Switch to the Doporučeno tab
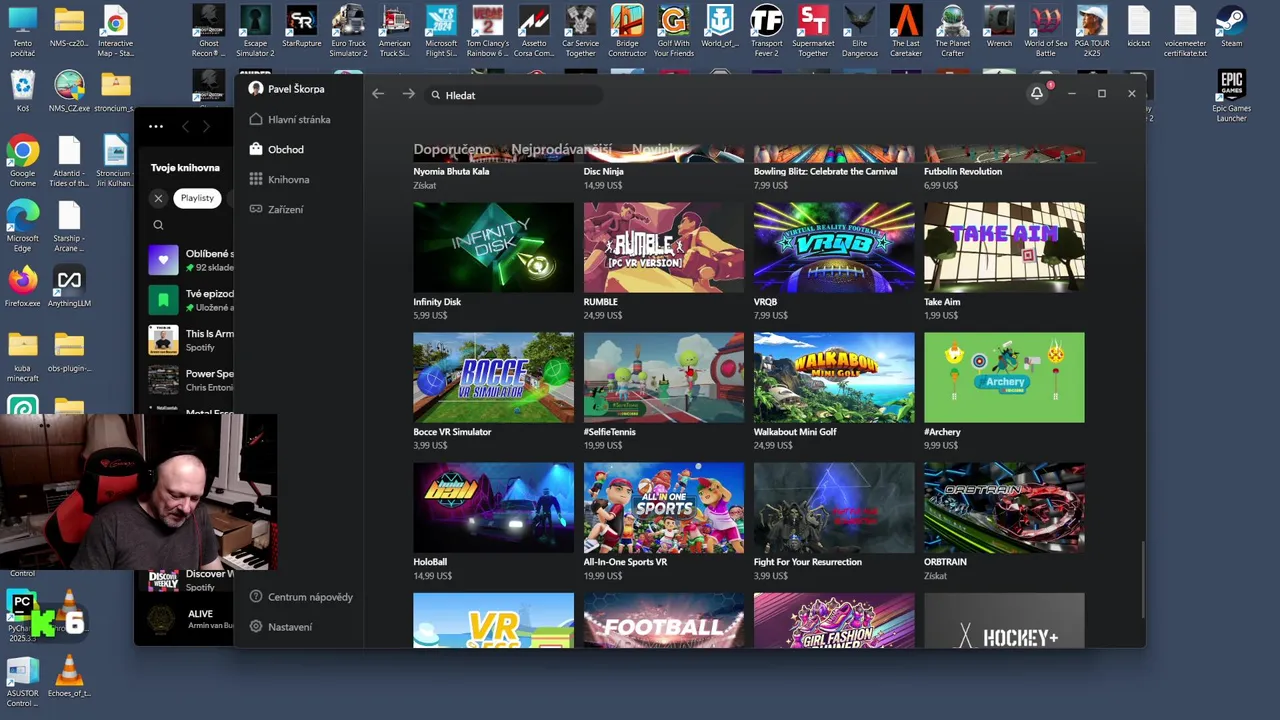The height and width of the screenshot is (720, 1280). pyautogui.click(x=452, y=149)
